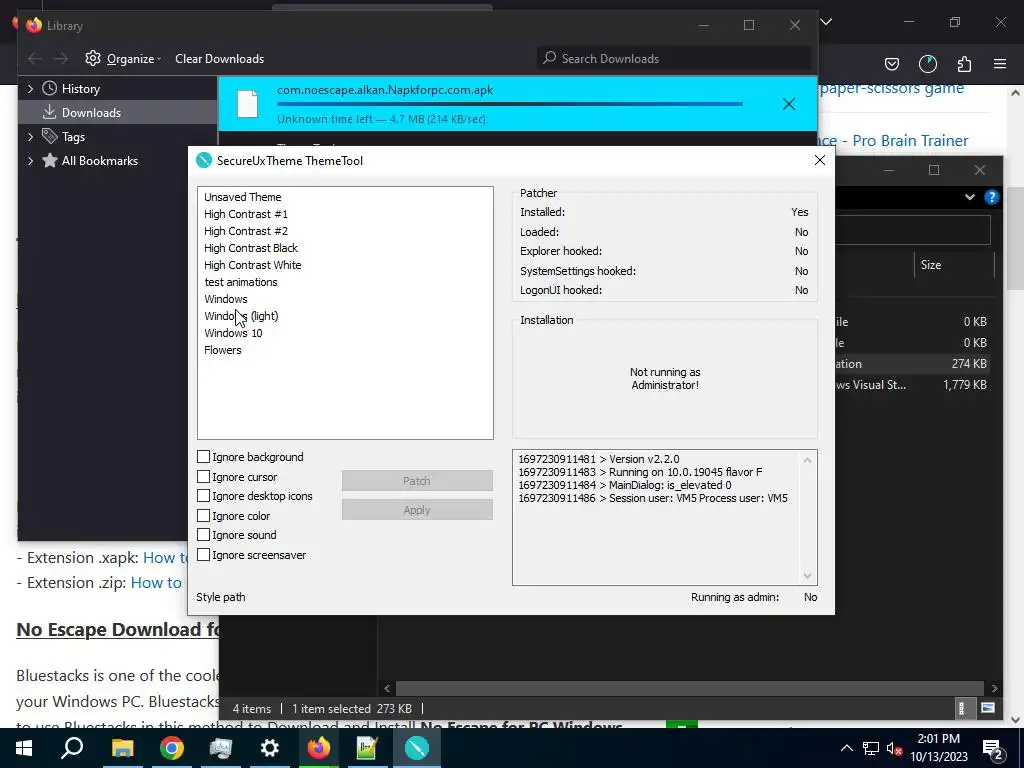The image size is (1024, 768).
Task: Select Unsaved Theme in theme list
Action: point(242,197)
